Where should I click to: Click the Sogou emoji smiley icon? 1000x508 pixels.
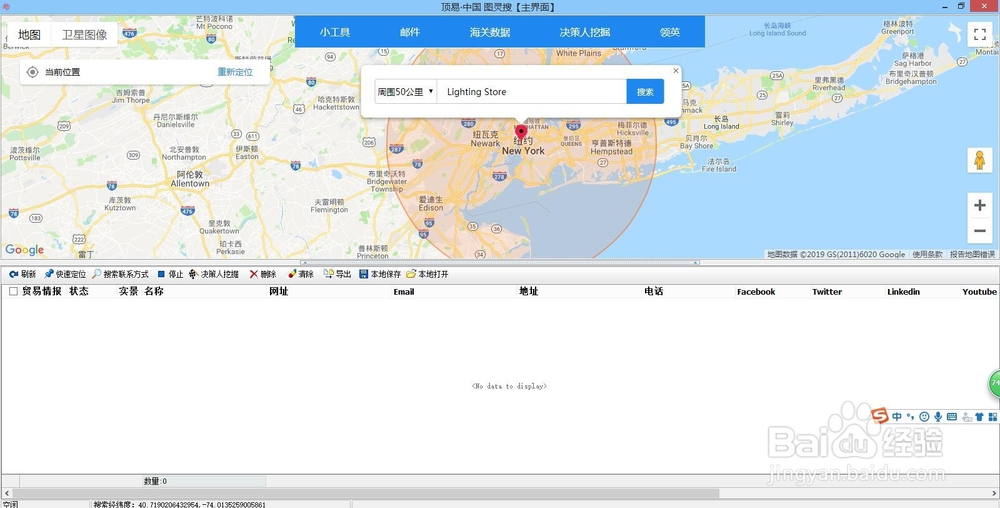tap(924, 416)
